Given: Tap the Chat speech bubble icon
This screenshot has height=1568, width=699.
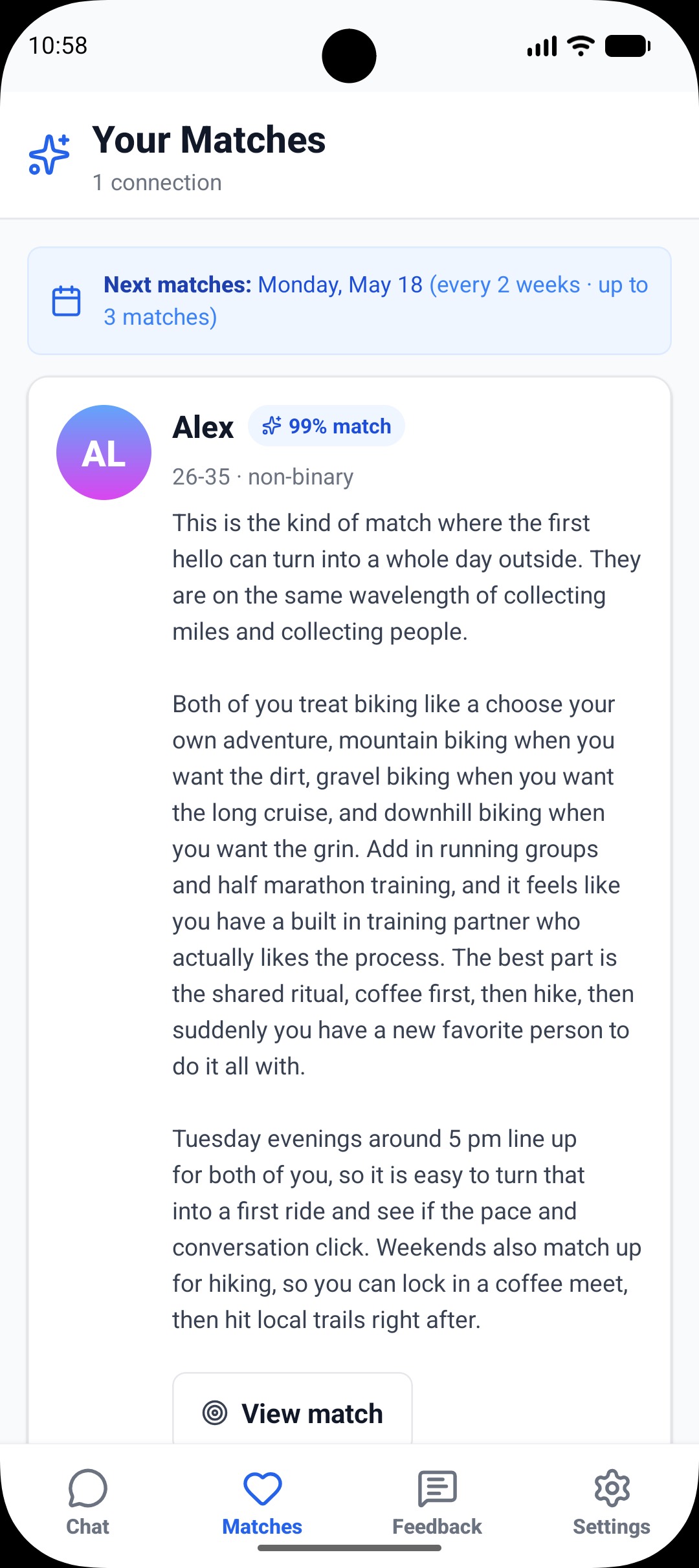Looking at the screenshot, I should (87, 1488).
